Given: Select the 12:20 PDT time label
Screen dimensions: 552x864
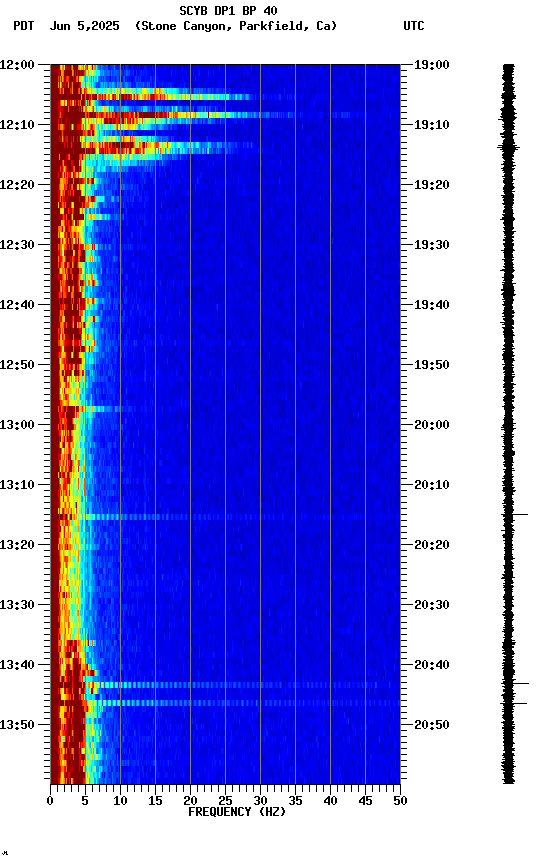Looking at the screenshot, I should point(17,185).
